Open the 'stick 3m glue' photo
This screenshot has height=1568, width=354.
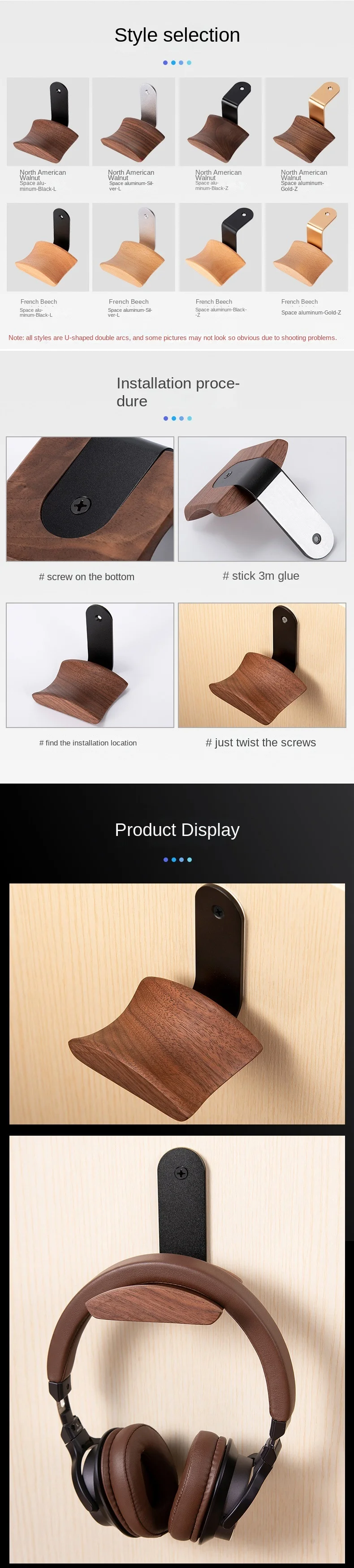pos(262,499)
